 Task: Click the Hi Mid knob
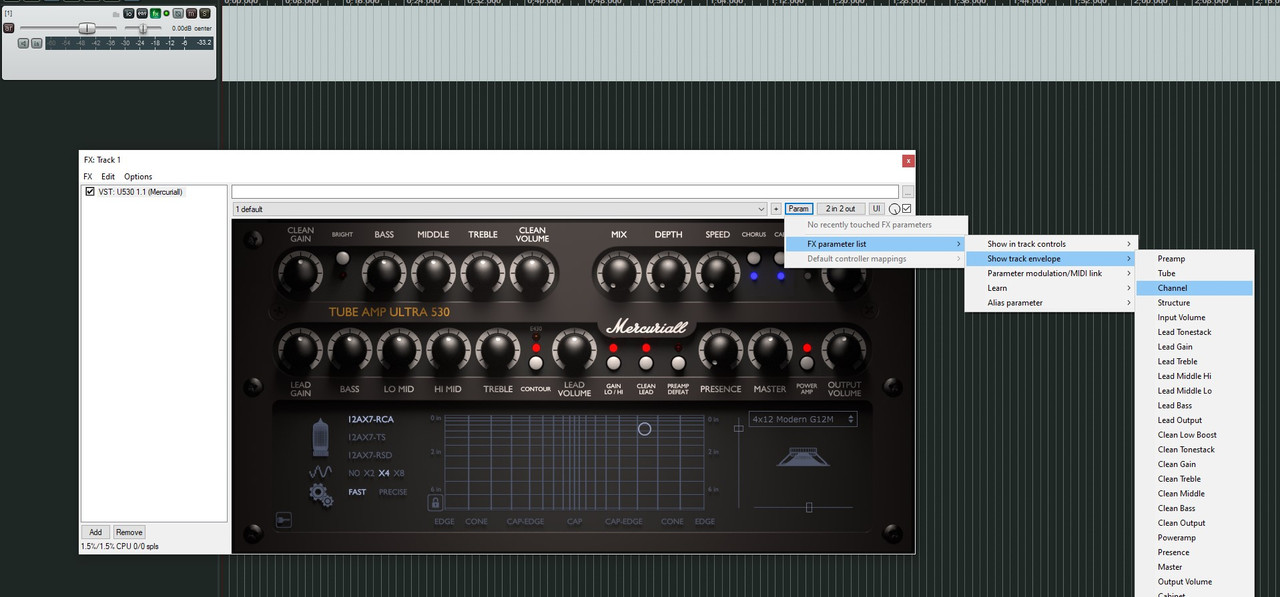click(448, 350)
